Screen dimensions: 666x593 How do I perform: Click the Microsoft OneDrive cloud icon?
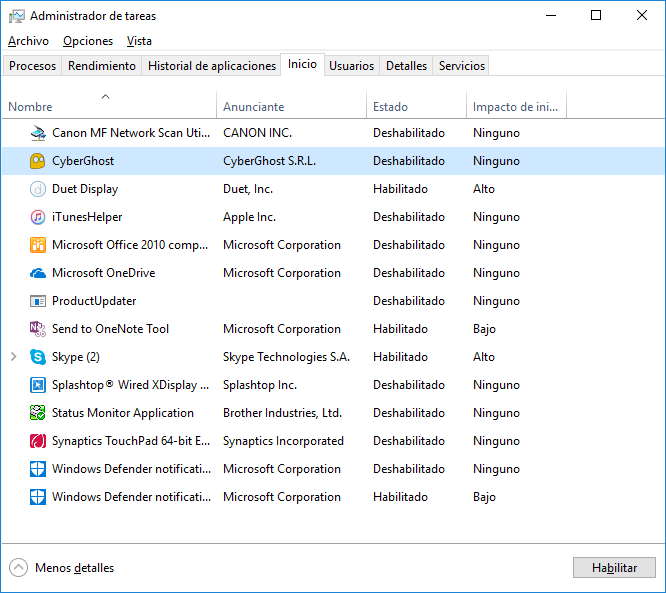pos(38,273)
